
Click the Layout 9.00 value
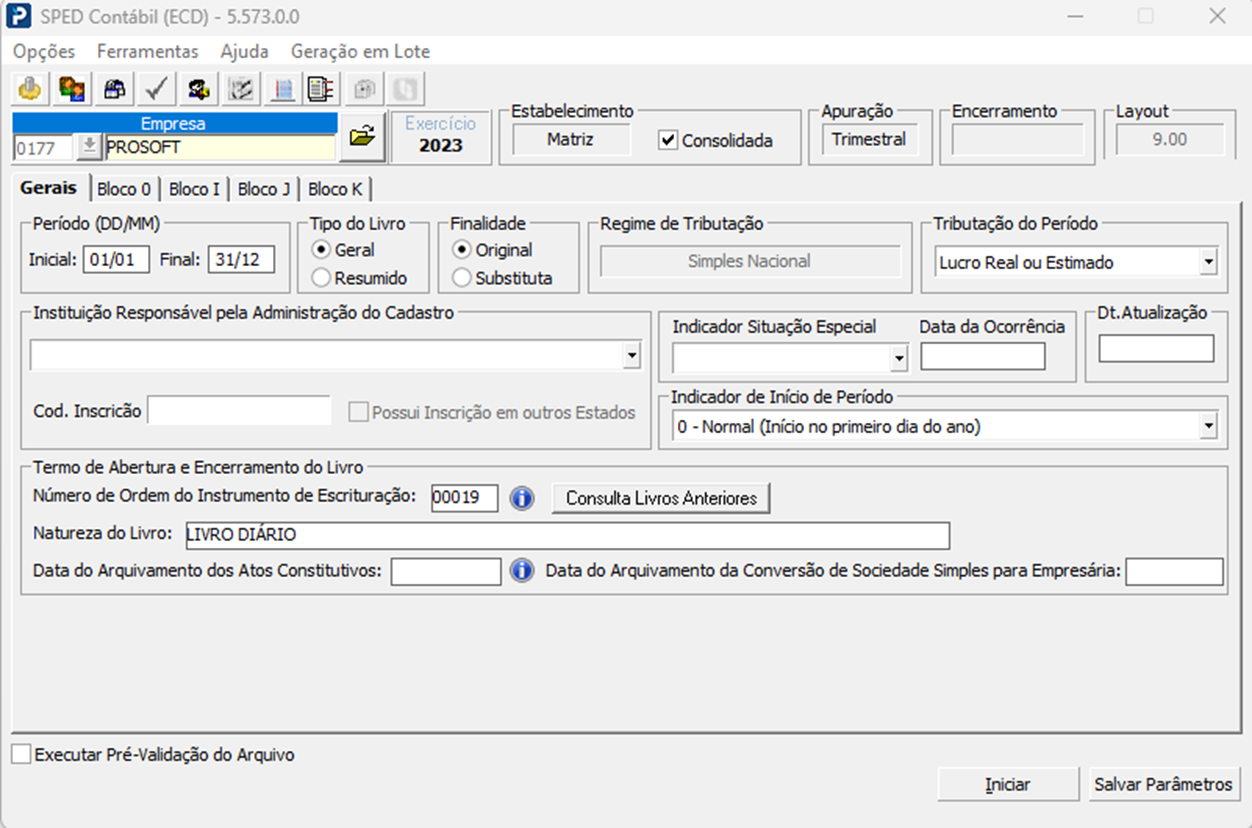pos(1169,140)
